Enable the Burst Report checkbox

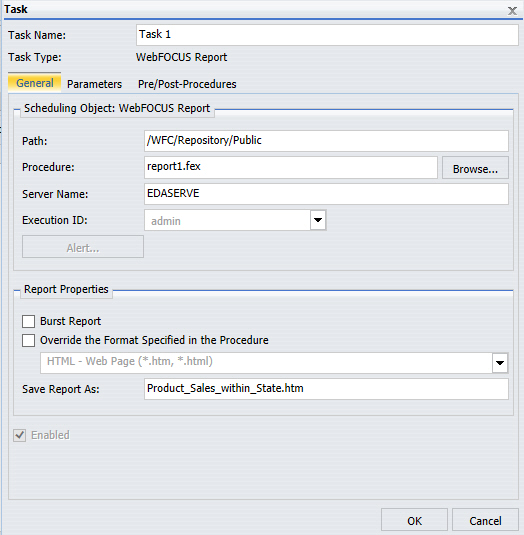28,321
